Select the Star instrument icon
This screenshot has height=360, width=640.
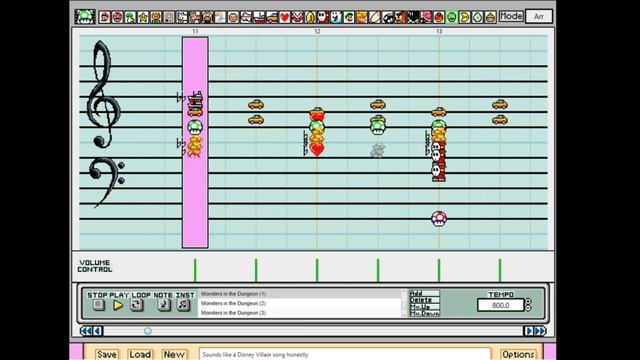143,17
